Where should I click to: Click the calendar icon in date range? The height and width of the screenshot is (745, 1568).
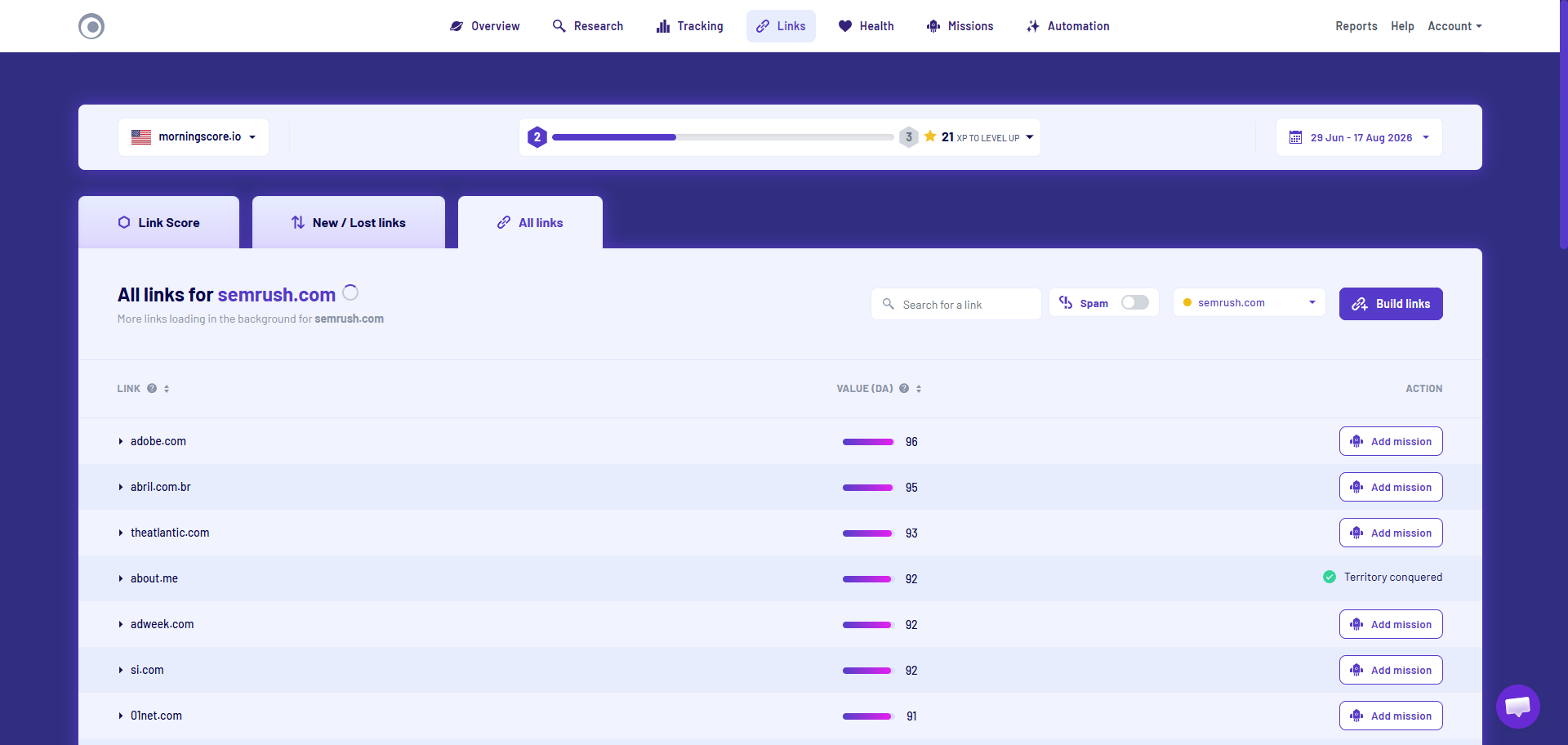point(1295,137)
